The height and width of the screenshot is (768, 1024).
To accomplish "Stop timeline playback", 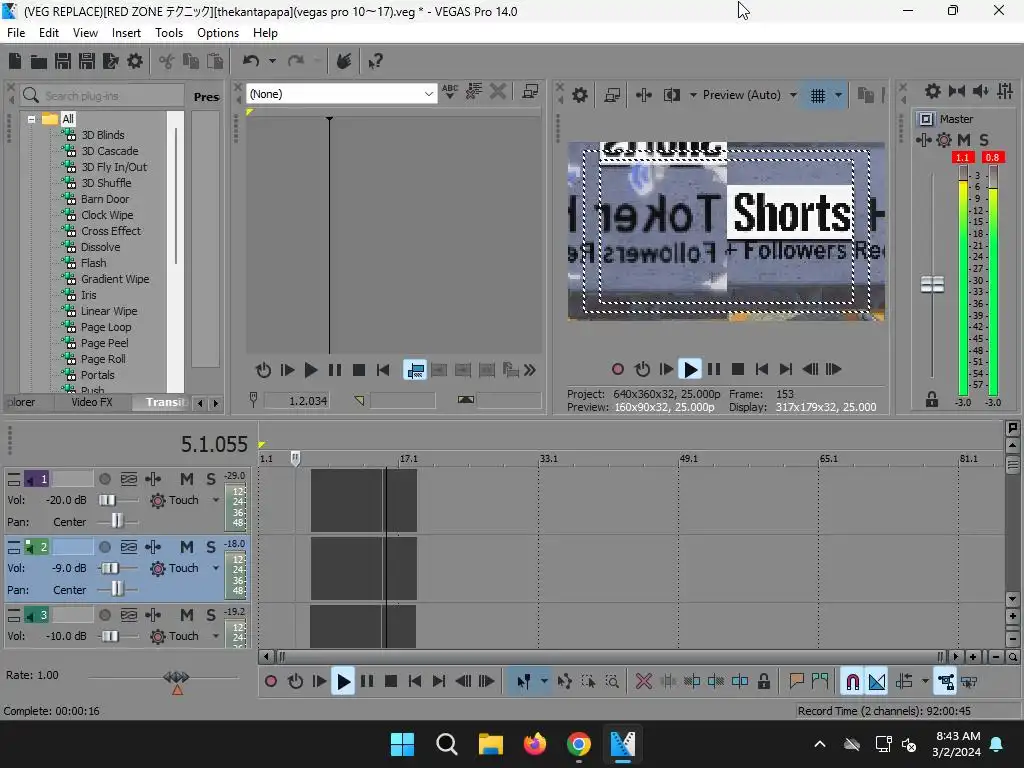I will click(x=391, y=682).
